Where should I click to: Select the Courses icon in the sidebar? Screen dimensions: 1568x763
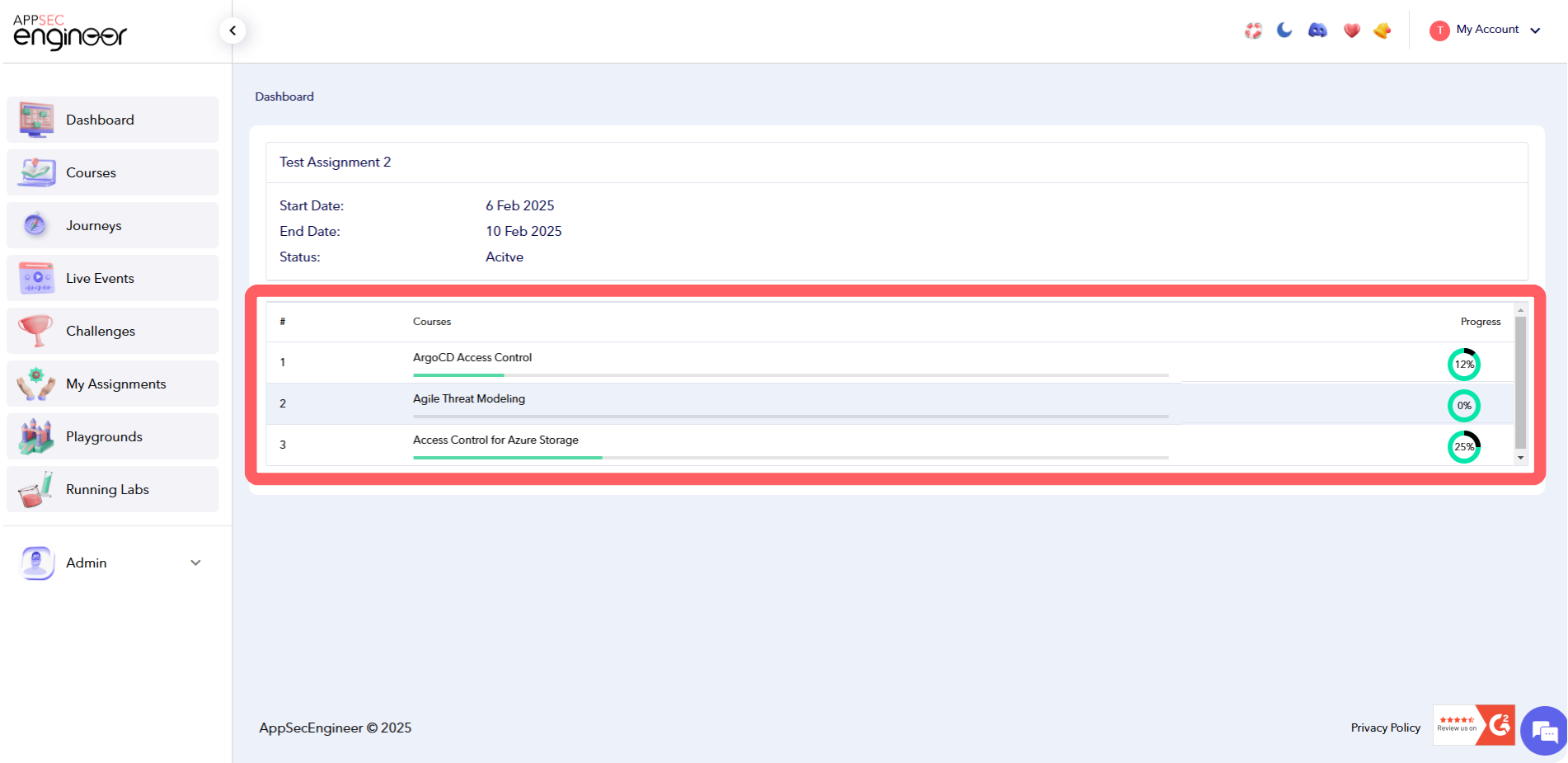(36, 172)
